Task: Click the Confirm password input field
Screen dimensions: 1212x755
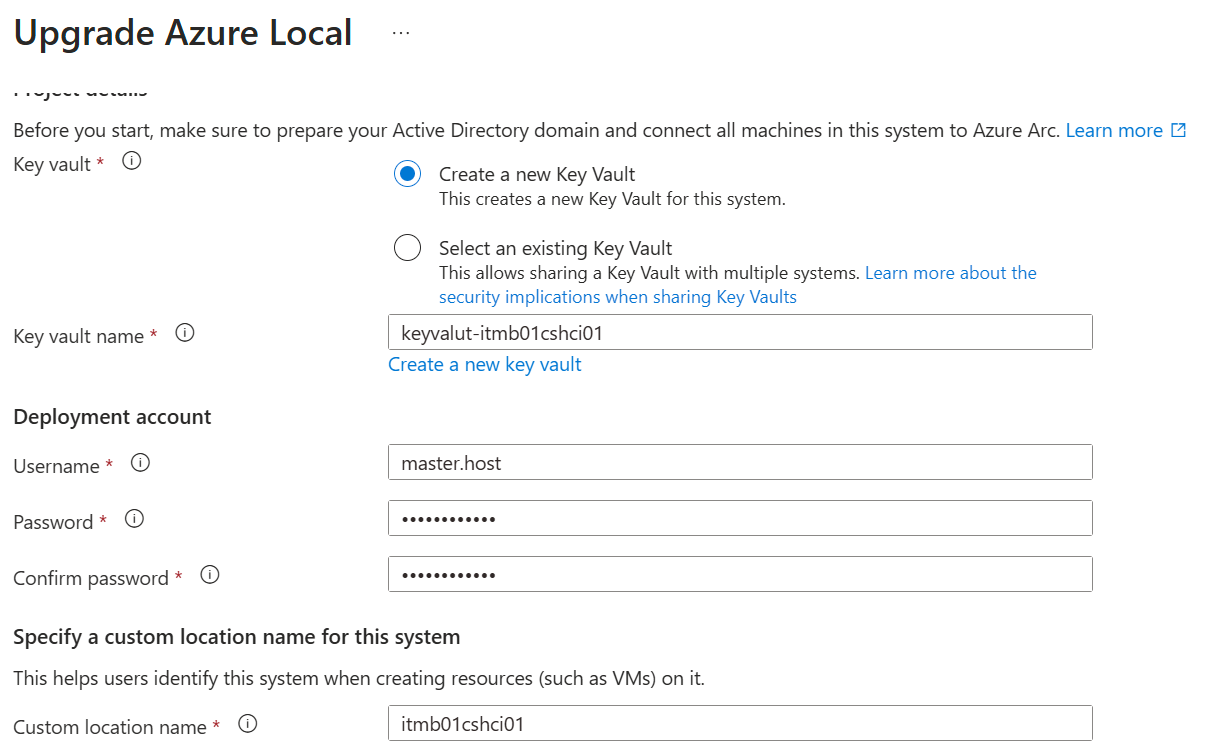Action: (740, 574)
